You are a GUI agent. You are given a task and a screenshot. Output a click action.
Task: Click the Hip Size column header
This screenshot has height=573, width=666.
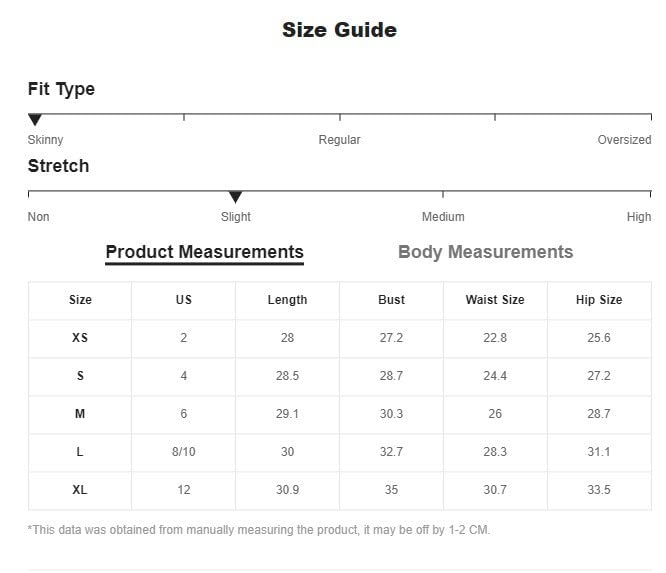599,300
